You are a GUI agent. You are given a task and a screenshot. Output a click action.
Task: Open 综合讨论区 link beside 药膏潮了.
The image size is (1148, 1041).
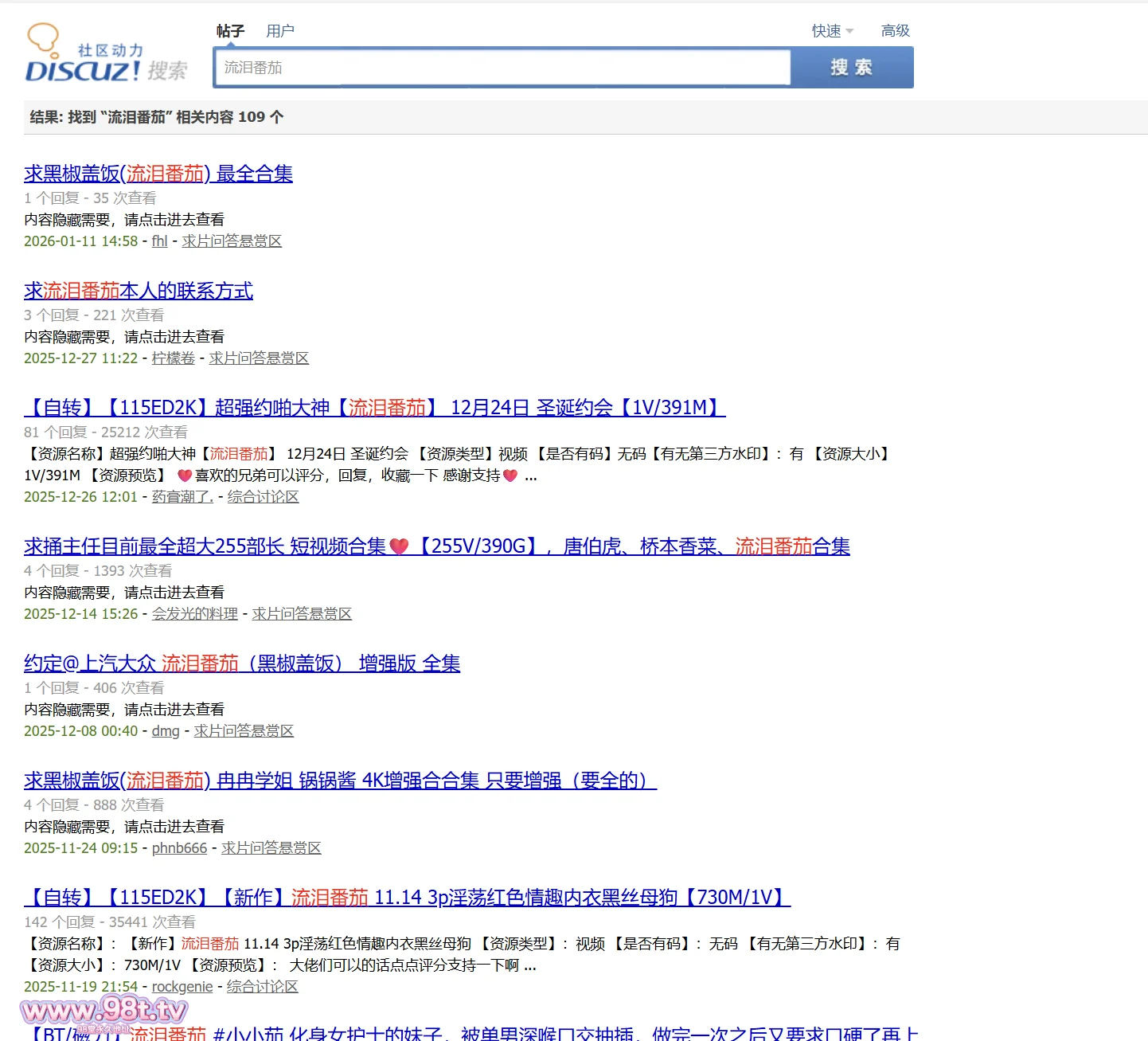[264, 497]
